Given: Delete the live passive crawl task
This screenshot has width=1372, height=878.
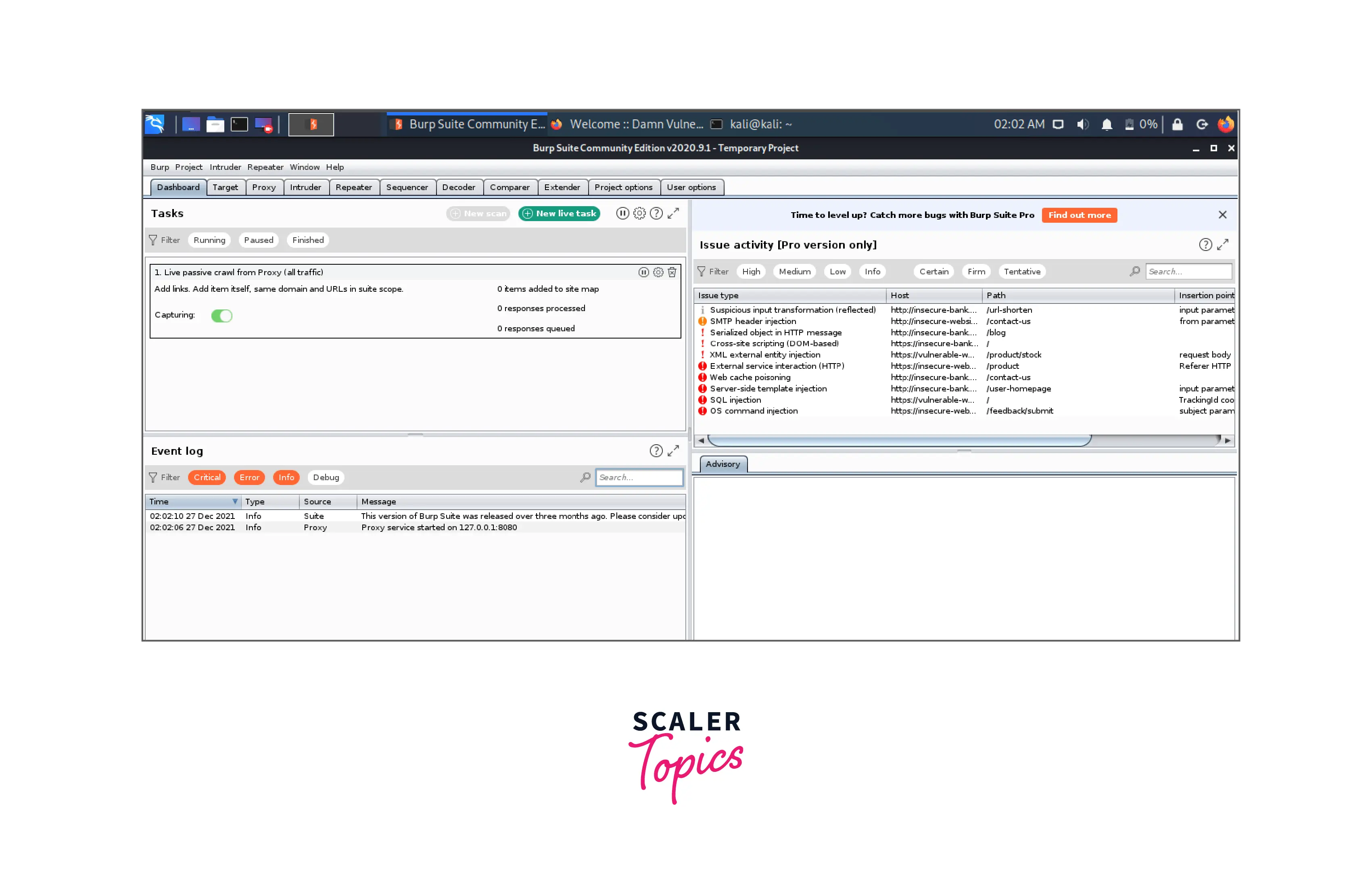Looking at the screenshot, I should (672, 272).
